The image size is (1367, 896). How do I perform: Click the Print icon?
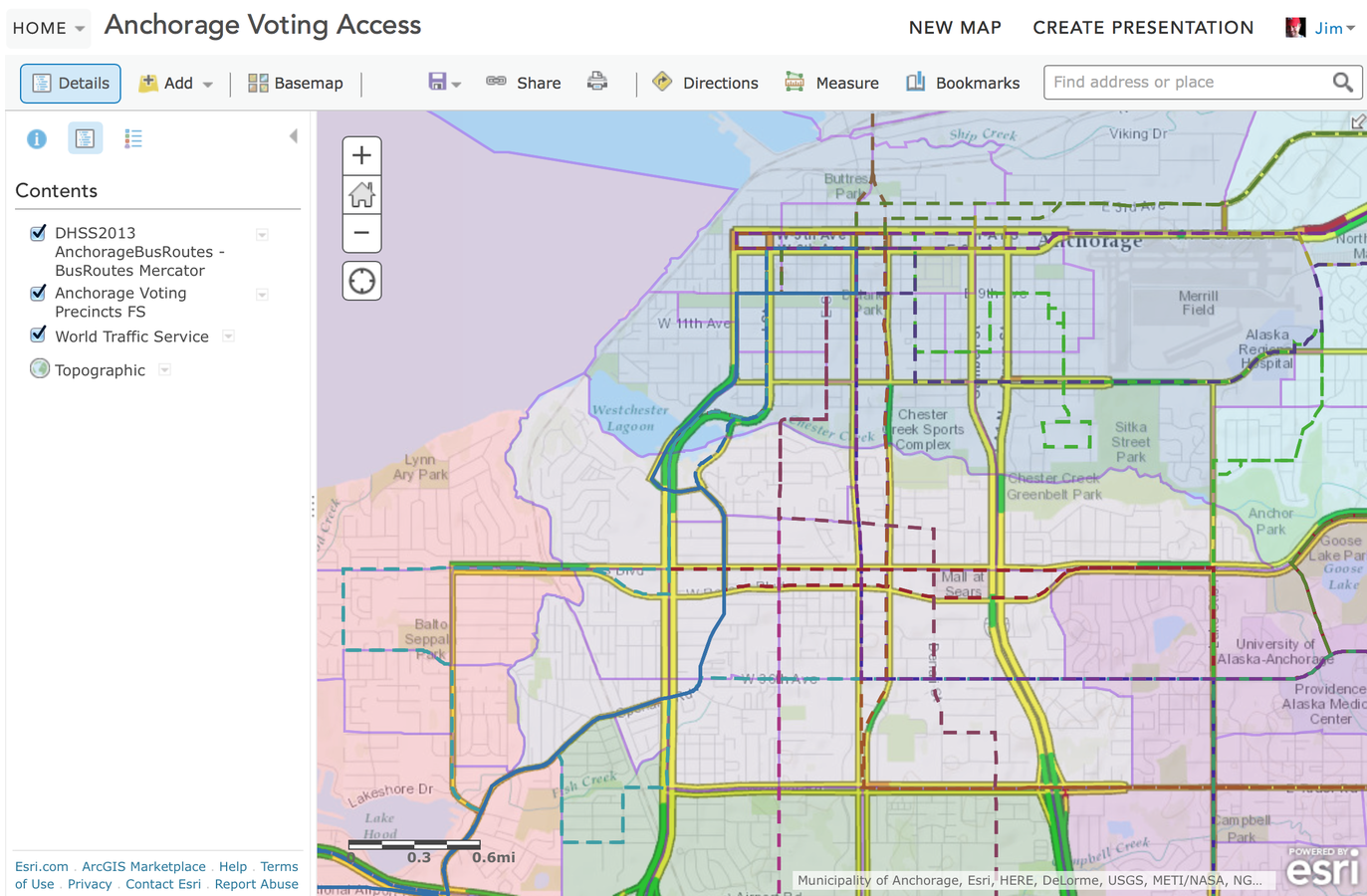[x=597, y=82]
